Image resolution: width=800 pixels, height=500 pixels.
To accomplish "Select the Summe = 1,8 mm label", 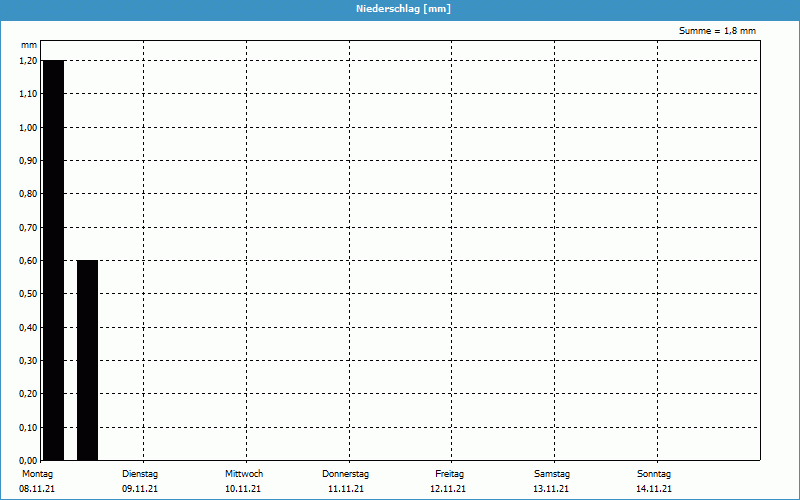I will tap(717, 31).
